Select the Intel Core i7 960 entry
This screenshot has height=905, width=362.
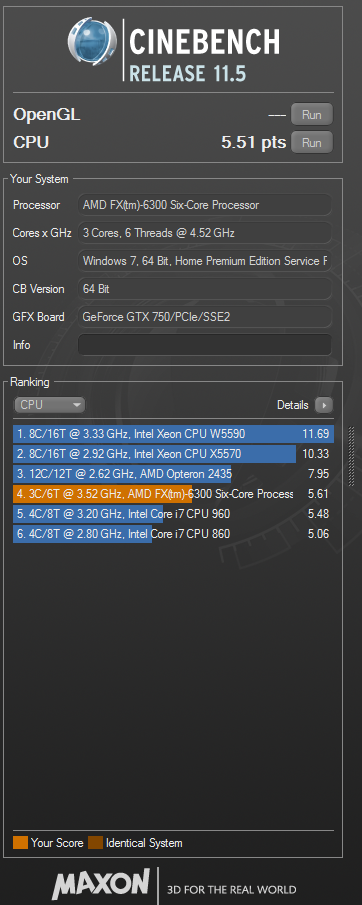[x=173, y=514]
